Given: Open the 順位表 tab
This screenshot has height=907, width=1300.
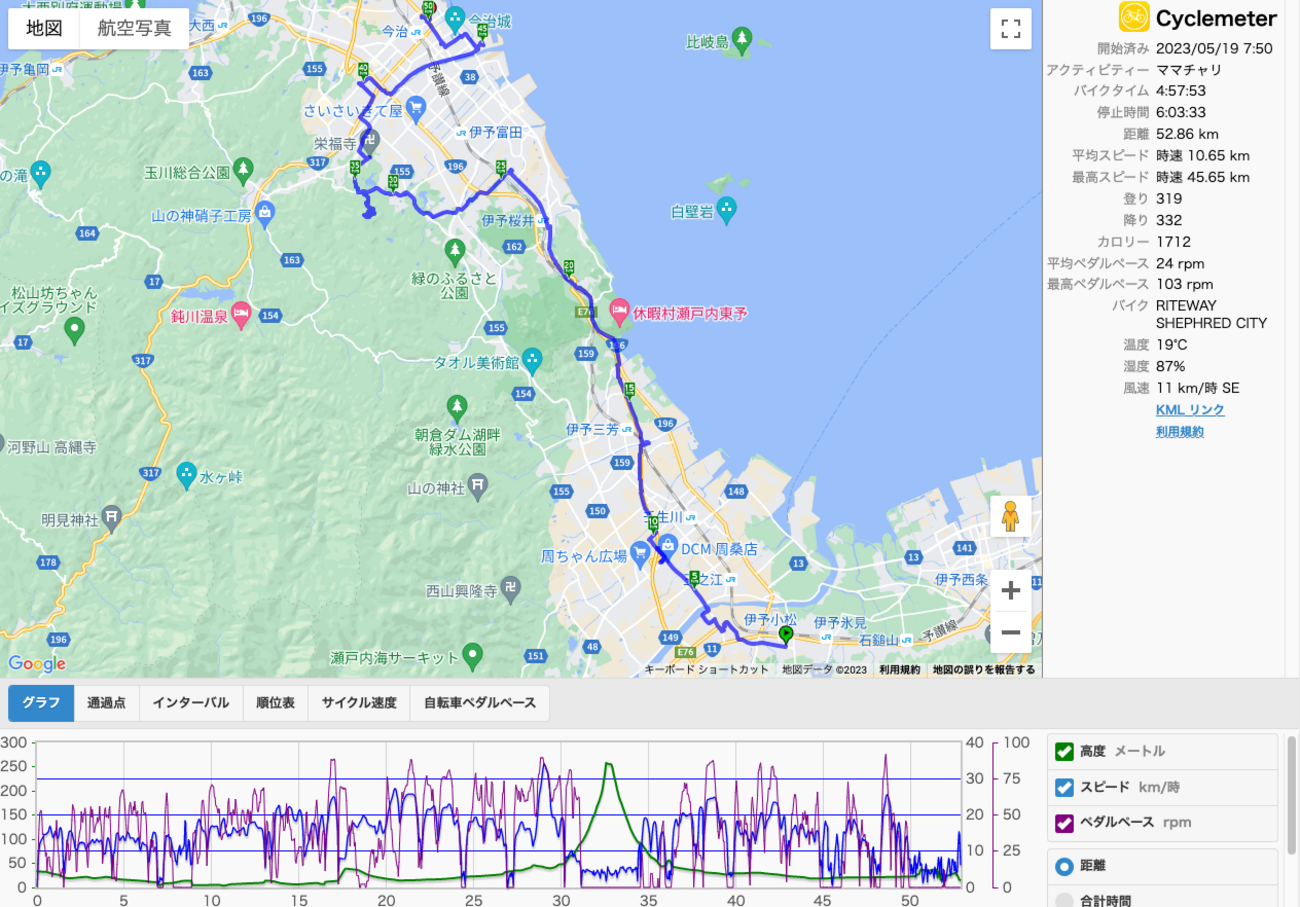Looking at the screenshot, I should (x=276, y=703).
